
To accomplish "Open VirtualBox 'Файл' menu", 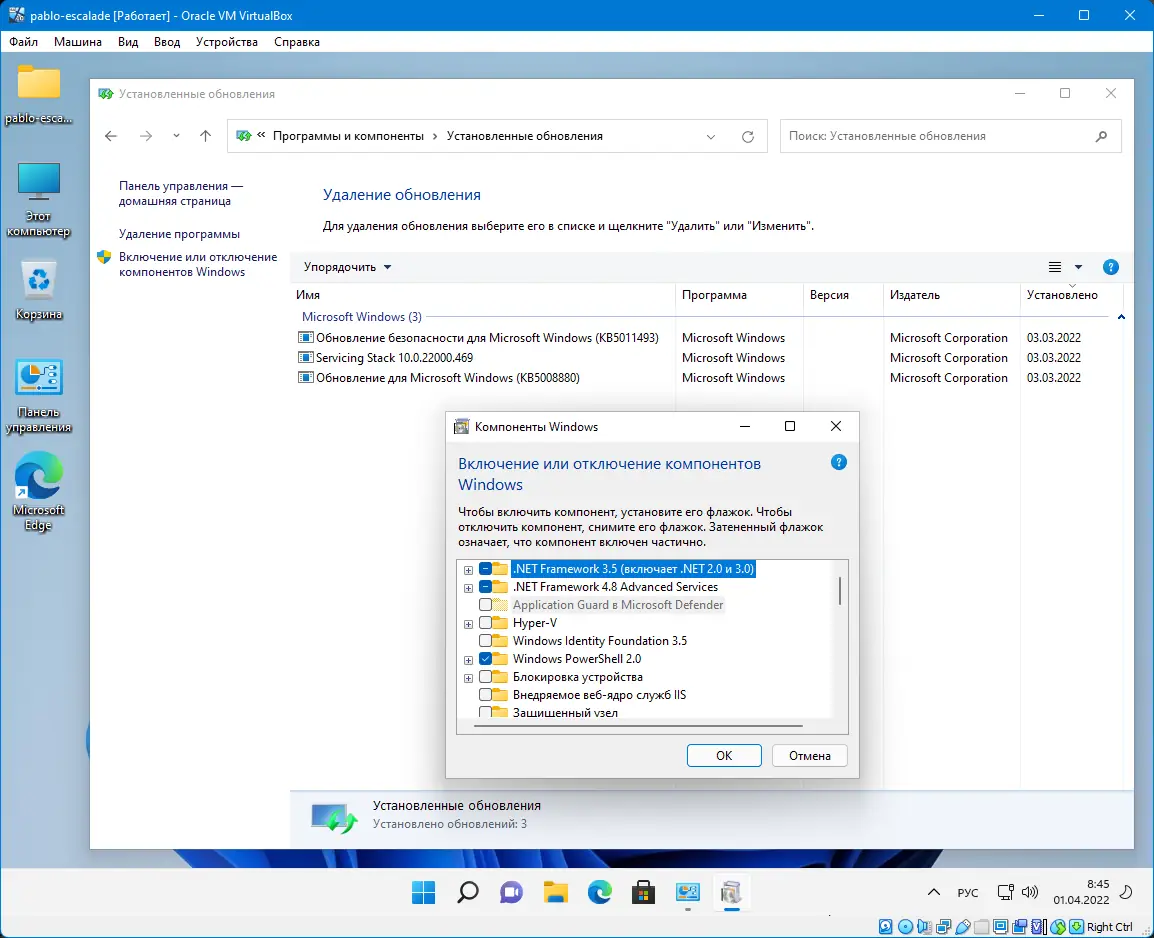I will tap(24, 42).
